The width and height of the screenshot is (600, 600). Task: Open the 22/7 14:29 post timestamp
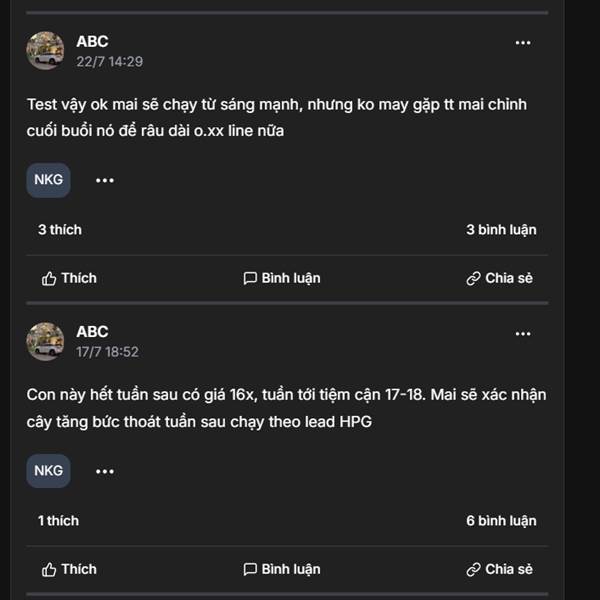pyautogui.click(x=109, y=61)
